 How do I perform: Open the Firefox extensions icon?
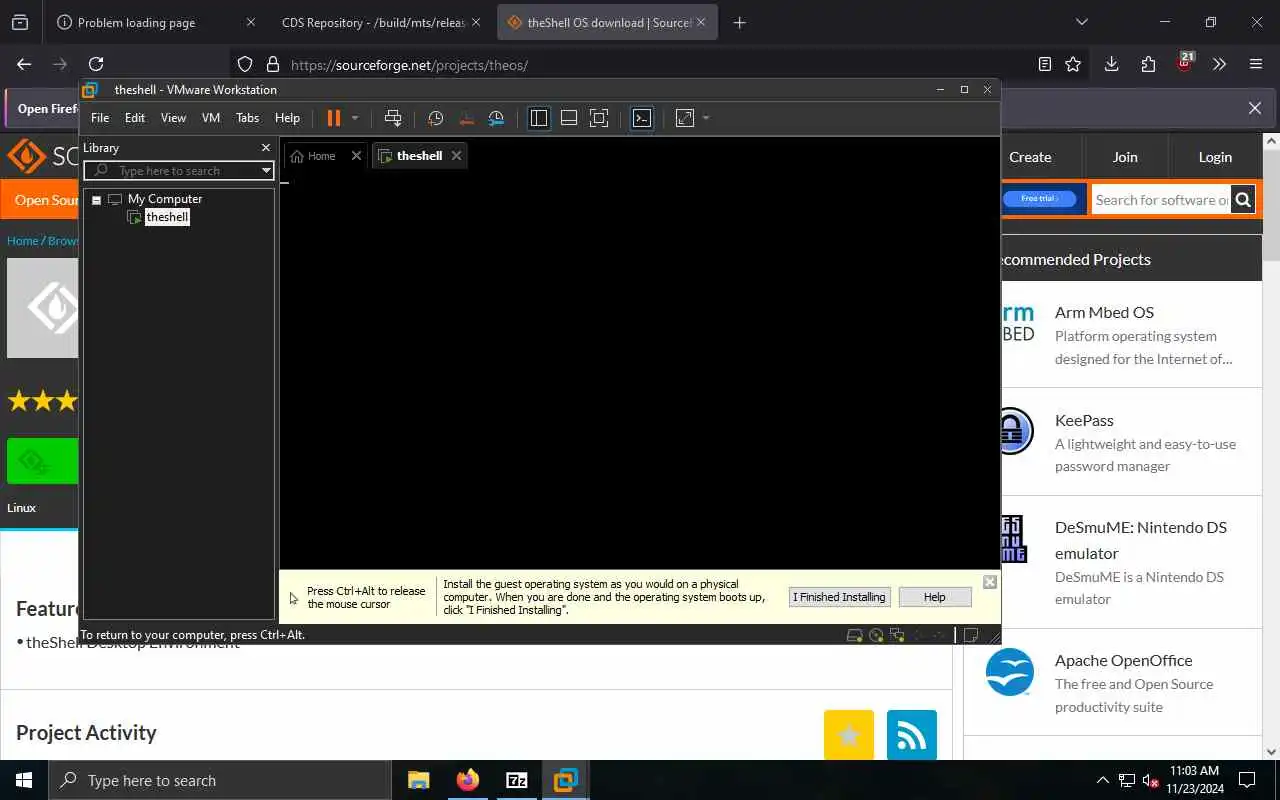click(x=1148, y=64)
